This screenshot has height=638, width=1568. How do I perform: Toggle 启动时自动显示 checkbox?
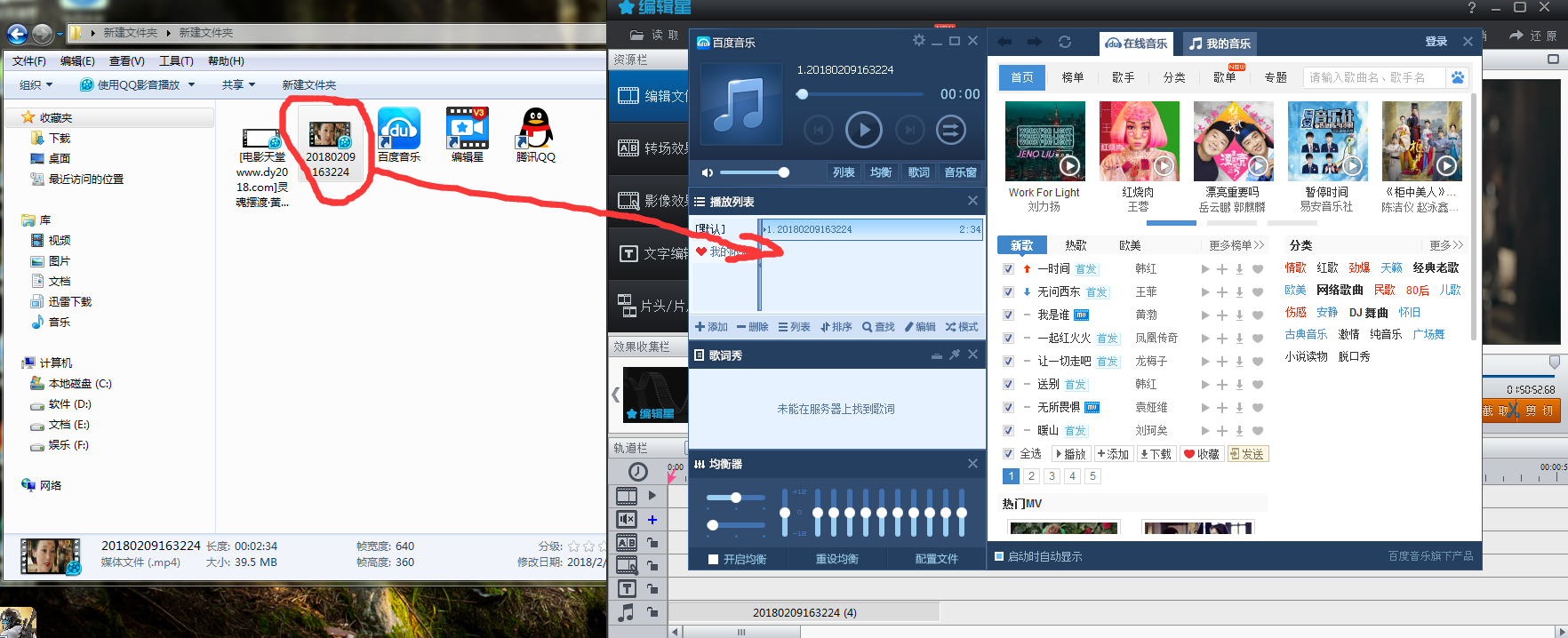pyautogui.click(x=999, y=556)
